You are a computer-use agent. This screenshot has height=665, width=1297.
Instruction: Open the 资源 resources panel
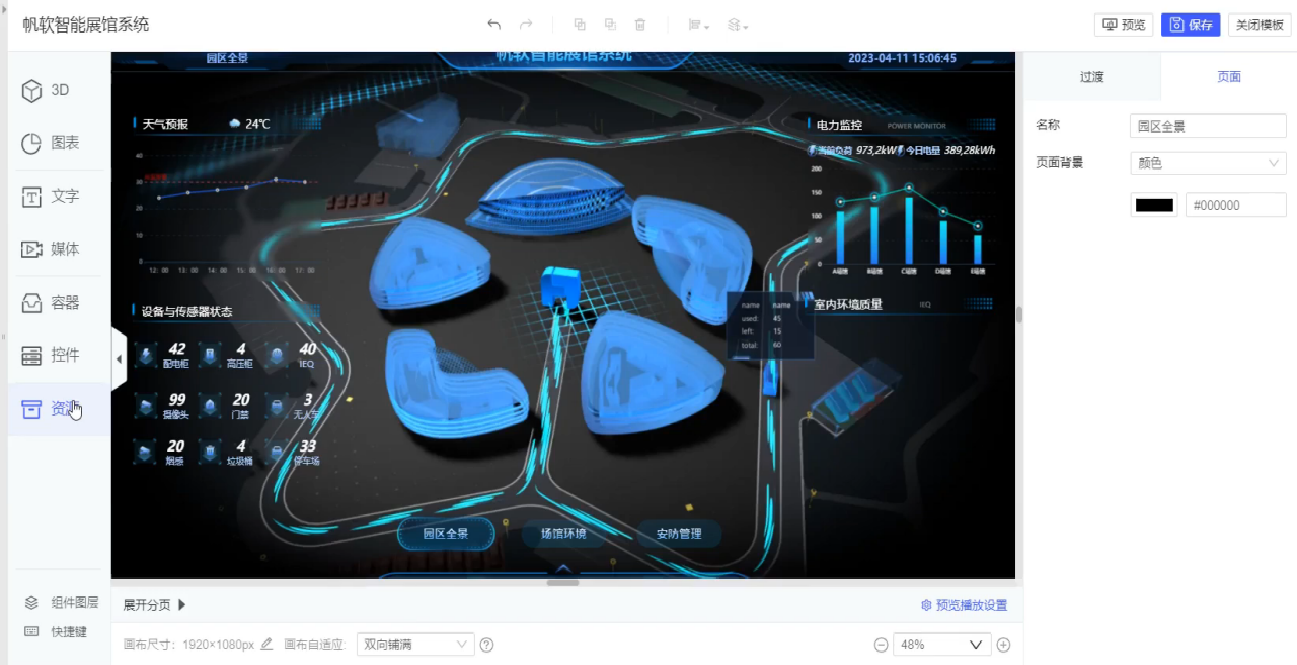[58, 409]
